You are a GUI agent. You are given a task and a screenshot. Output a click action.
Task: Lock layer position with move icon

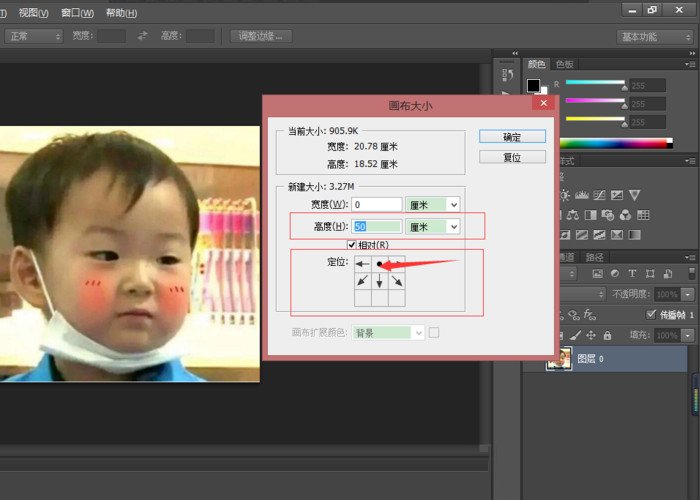pos(591,335)
